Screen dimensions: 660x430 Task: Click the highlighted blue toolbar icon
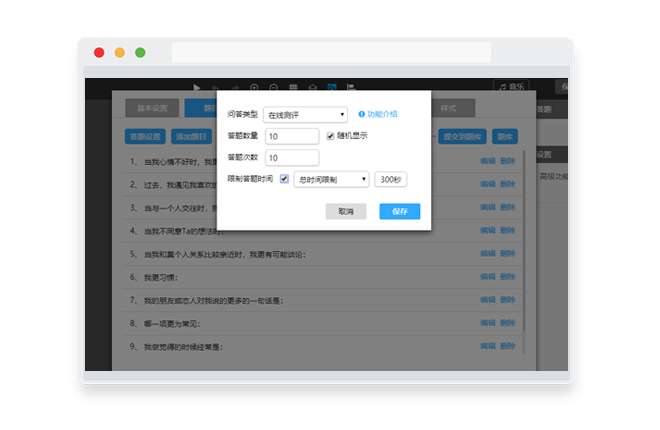332,87
